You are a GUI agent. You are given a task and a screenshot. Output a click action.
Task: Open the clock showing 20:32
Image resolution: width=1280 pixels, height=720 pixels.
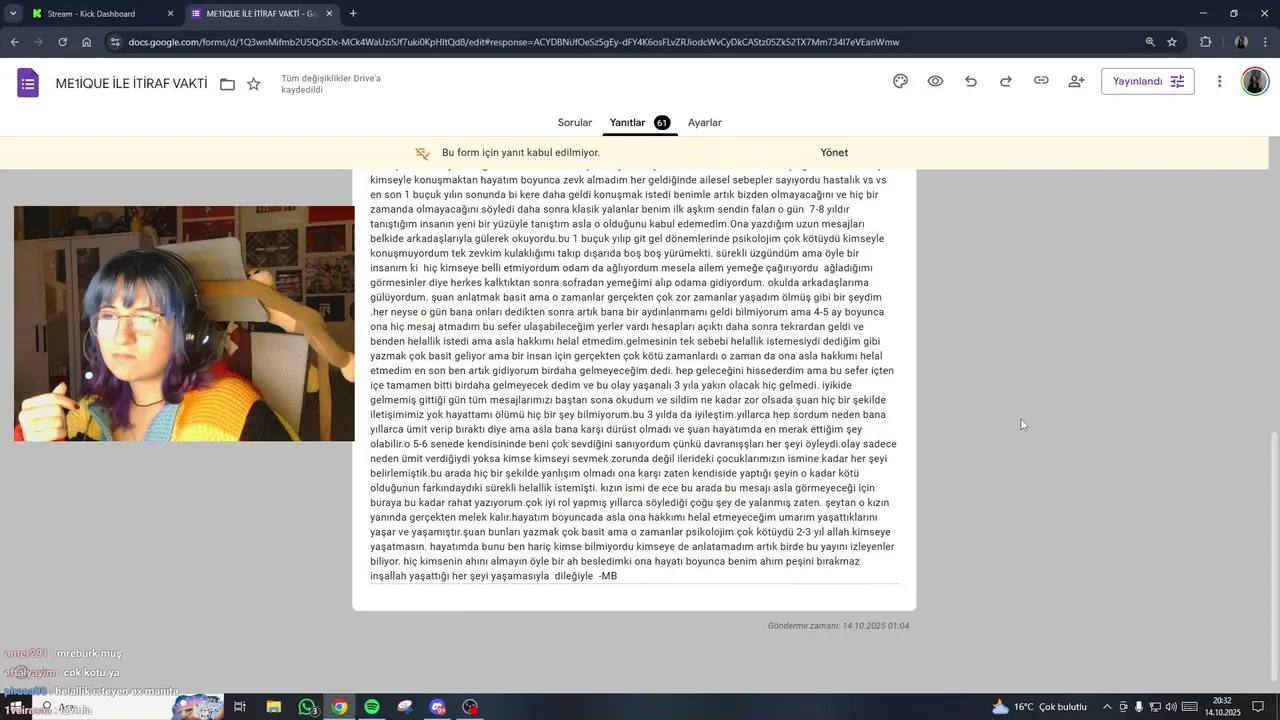coord(1222,707)
